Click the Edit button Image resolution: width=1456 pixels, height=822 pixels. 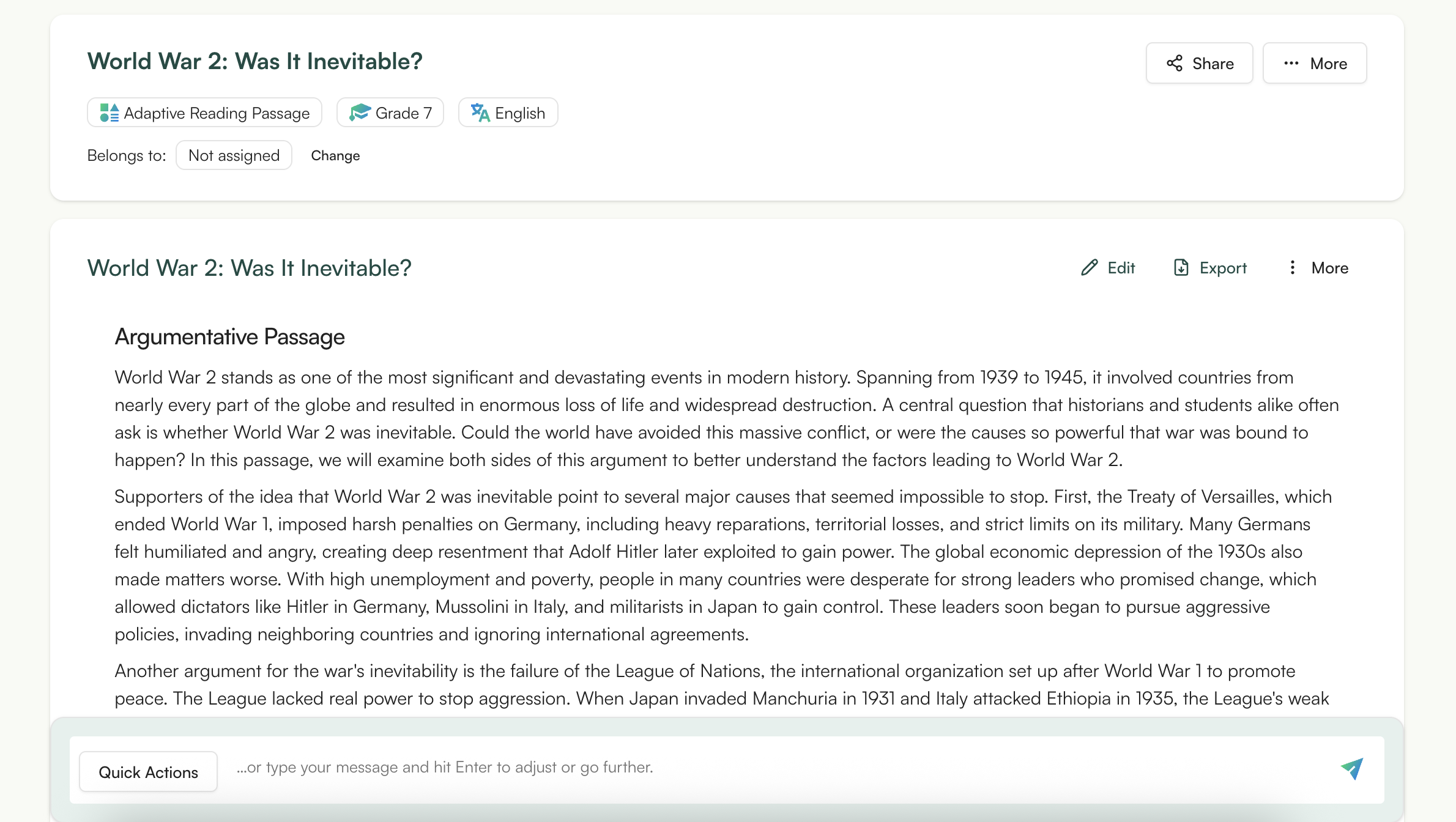click(x=1107, y=268)
